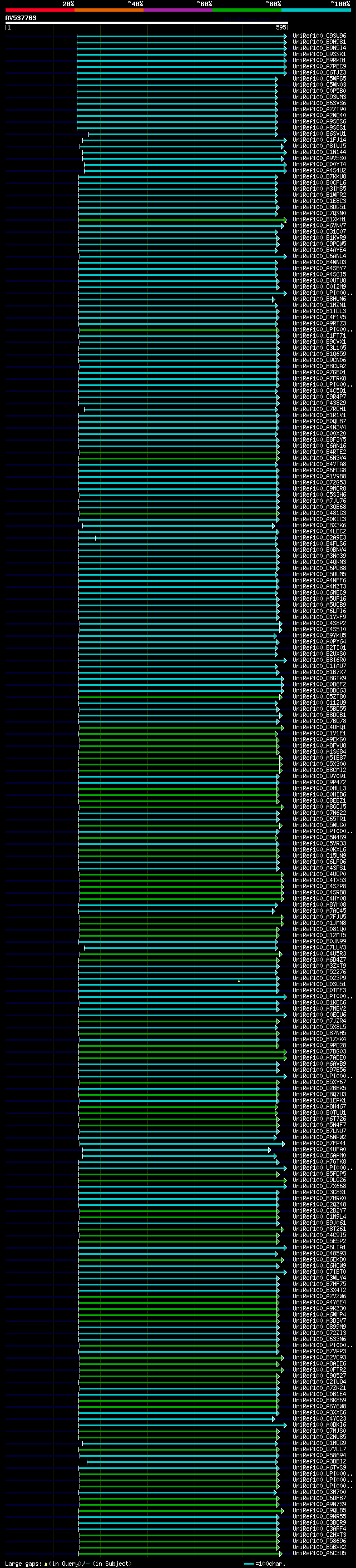This screenshot has width=356, height=1568.
Task: Click the UniRef100_Q00YT4 label
Action: pos(319,164)
